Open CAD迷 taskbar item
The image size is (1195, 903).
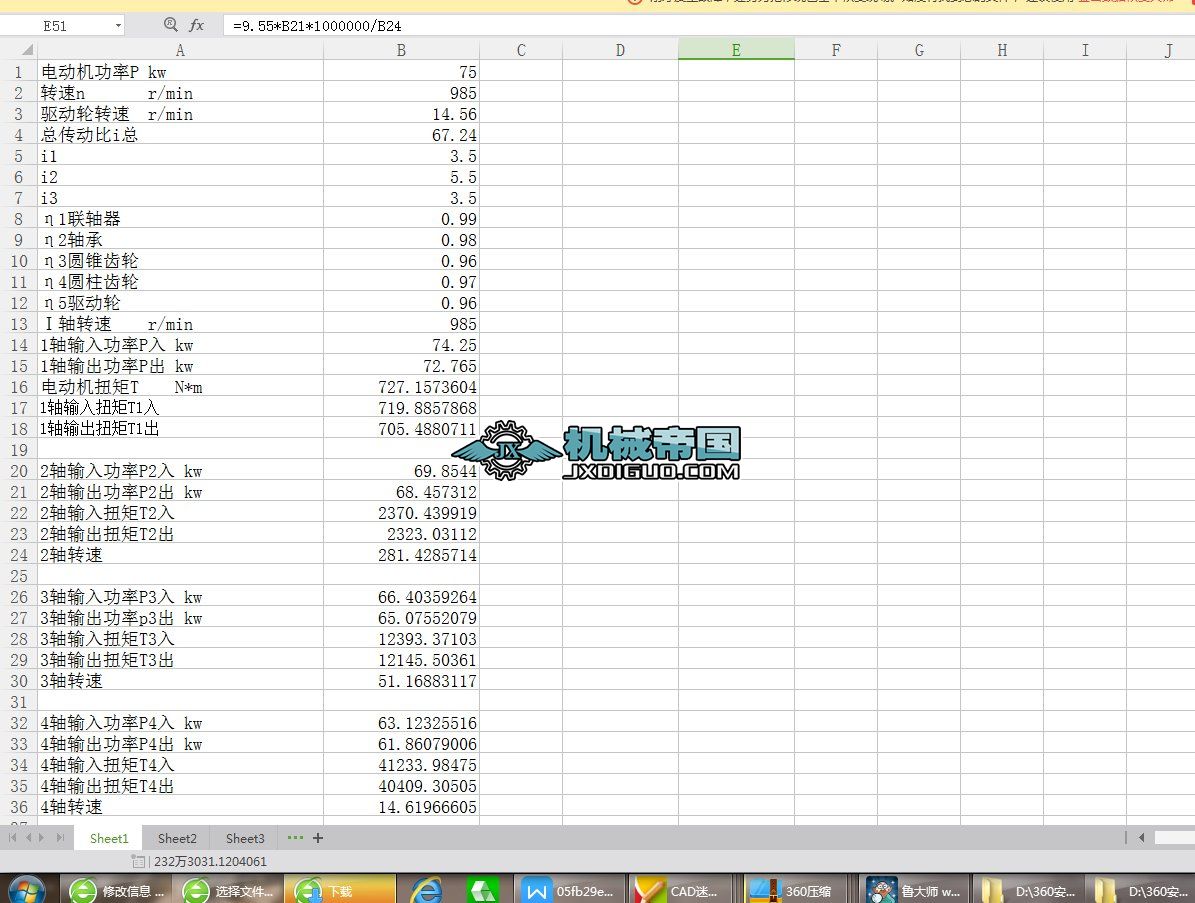[681, 890]
